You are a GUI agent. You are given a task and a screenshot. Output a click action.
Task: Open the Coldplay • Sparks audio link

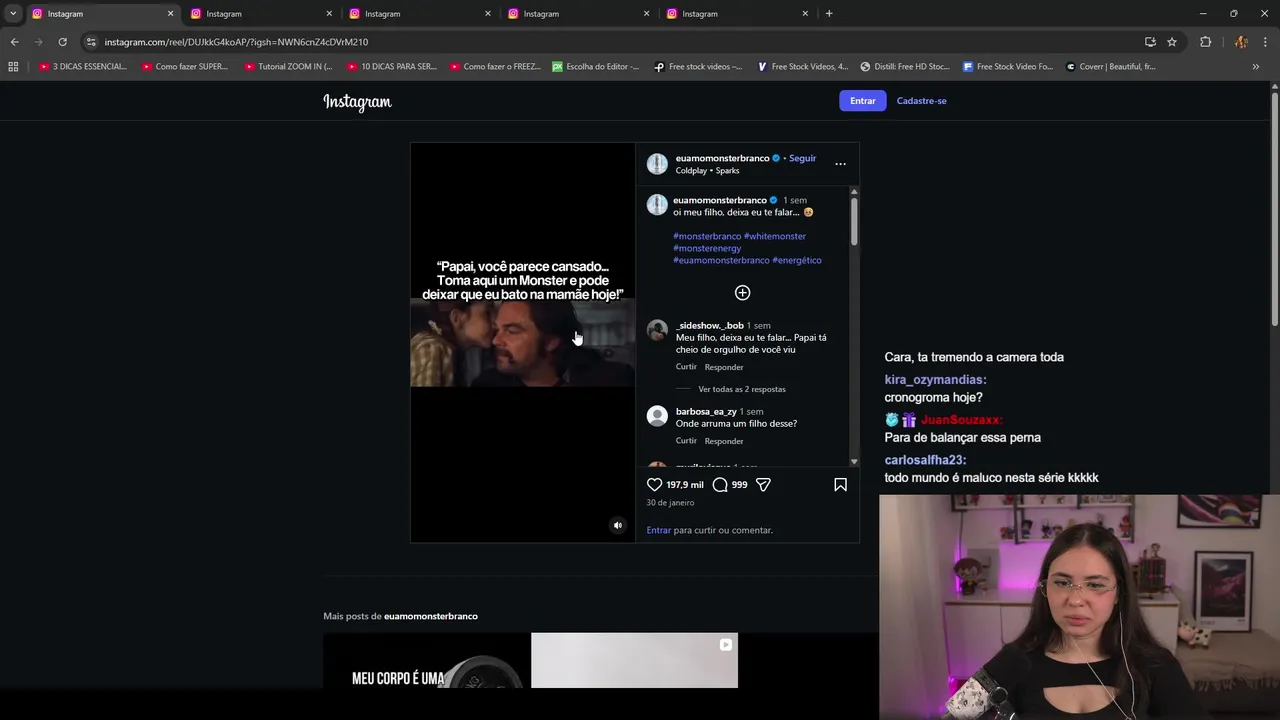coord(707,171)
